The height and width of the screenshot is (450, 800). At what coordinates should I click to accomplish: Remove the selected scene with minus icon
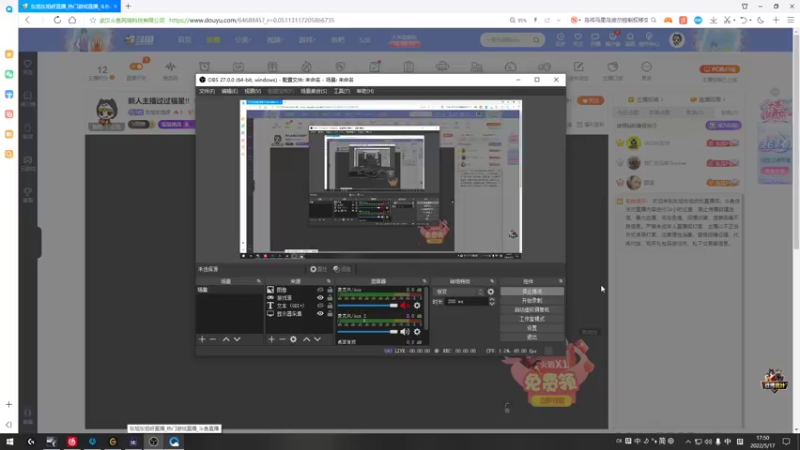[x=213, y=339]
